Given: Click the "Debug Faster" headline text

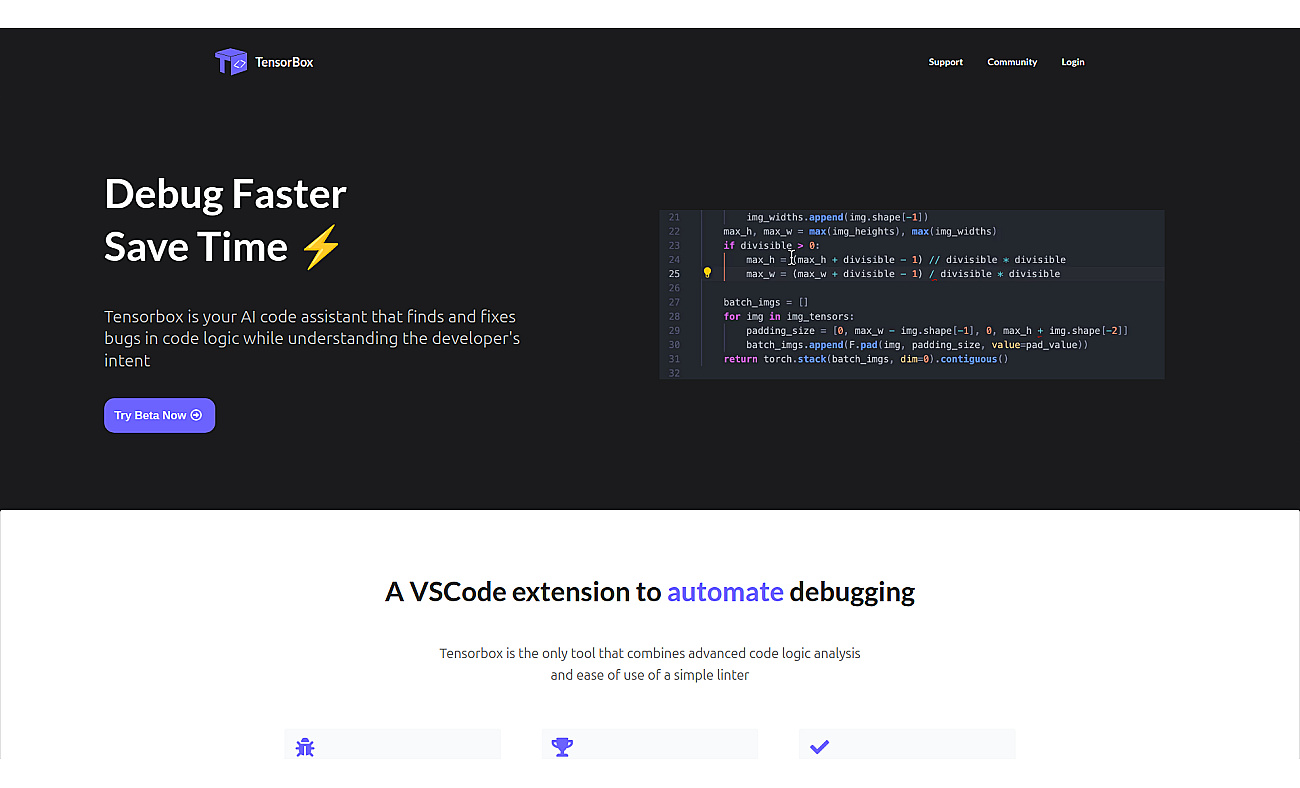Looking at the screenshot, I should coord(225,194).
